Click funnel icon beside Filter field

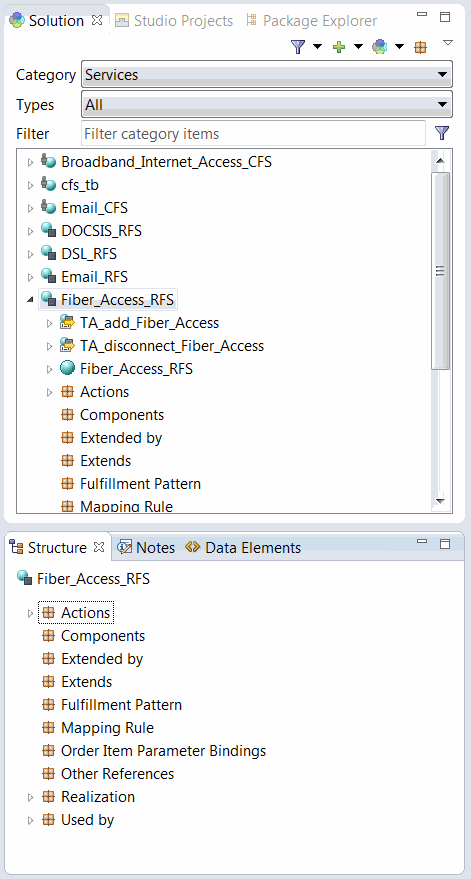pyautogui.click(x=442, y=133)
